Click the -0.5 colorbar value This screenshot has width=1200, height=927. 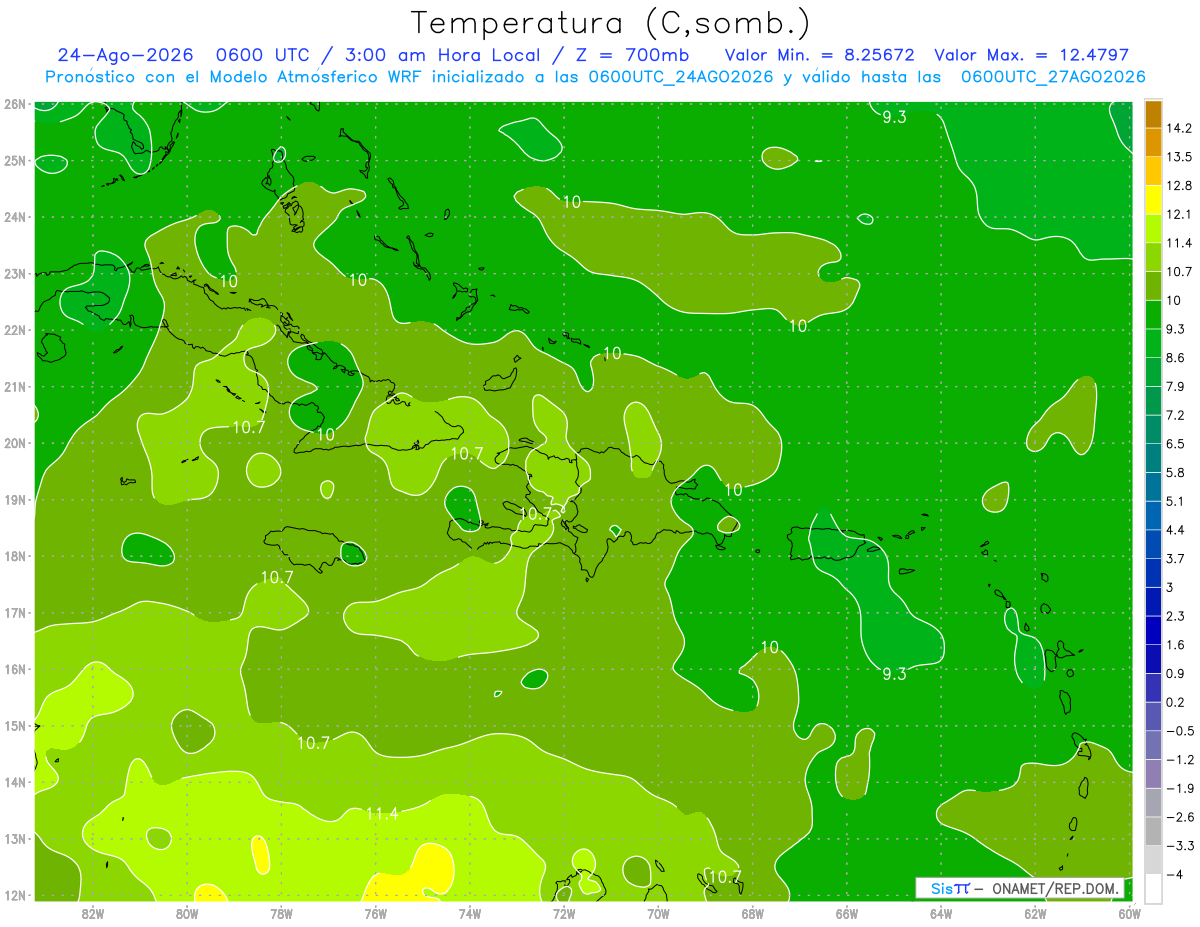click(x=1179, y=730)
